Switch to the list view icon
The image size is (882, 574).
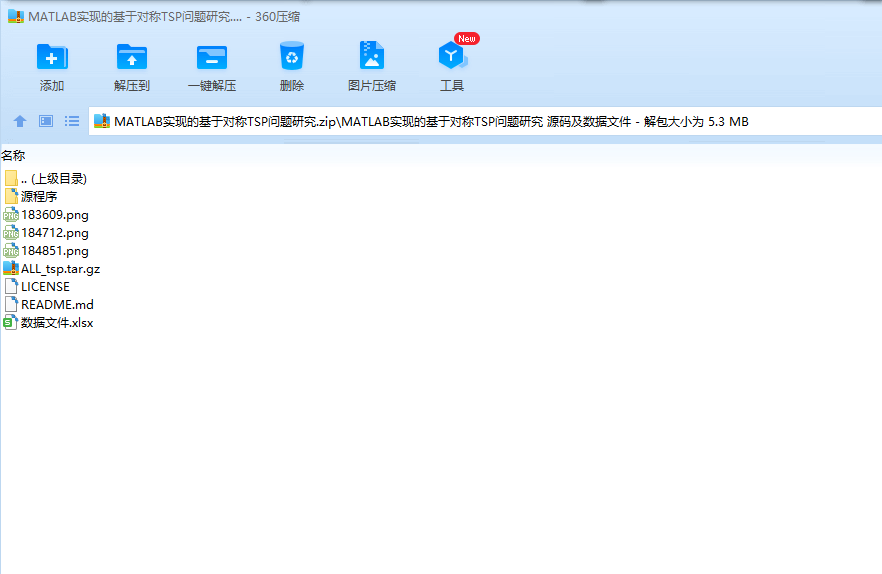coord(71,121)
